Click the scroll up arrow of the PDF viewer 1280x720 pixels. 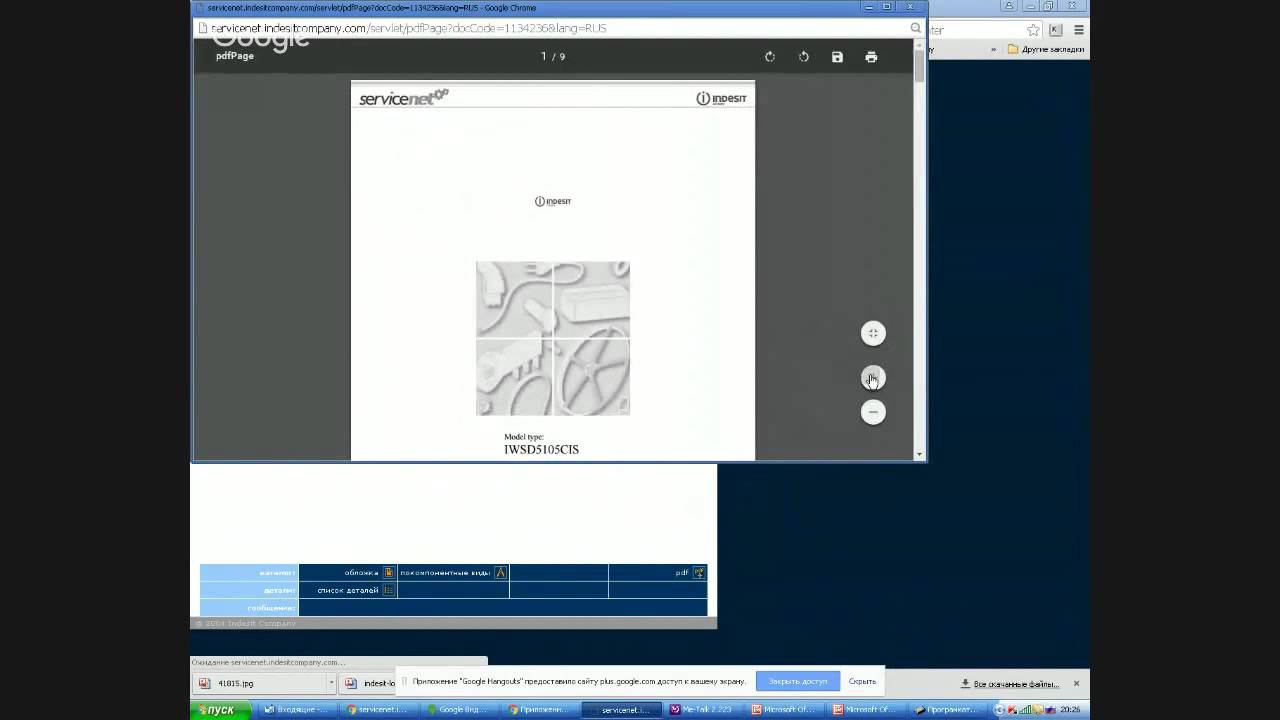[x=920, y=46]
